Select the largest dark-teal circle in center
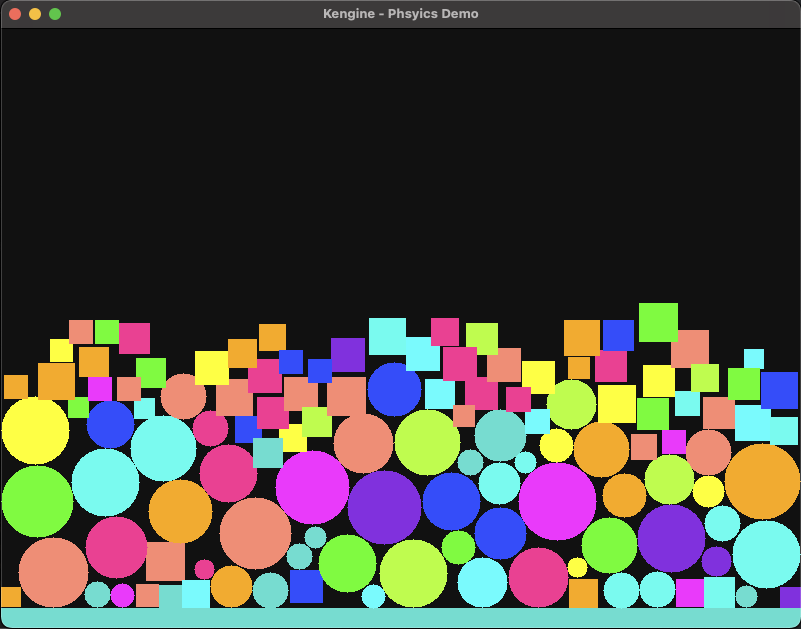This screenshot has width=801, height=629. (500, 435)
